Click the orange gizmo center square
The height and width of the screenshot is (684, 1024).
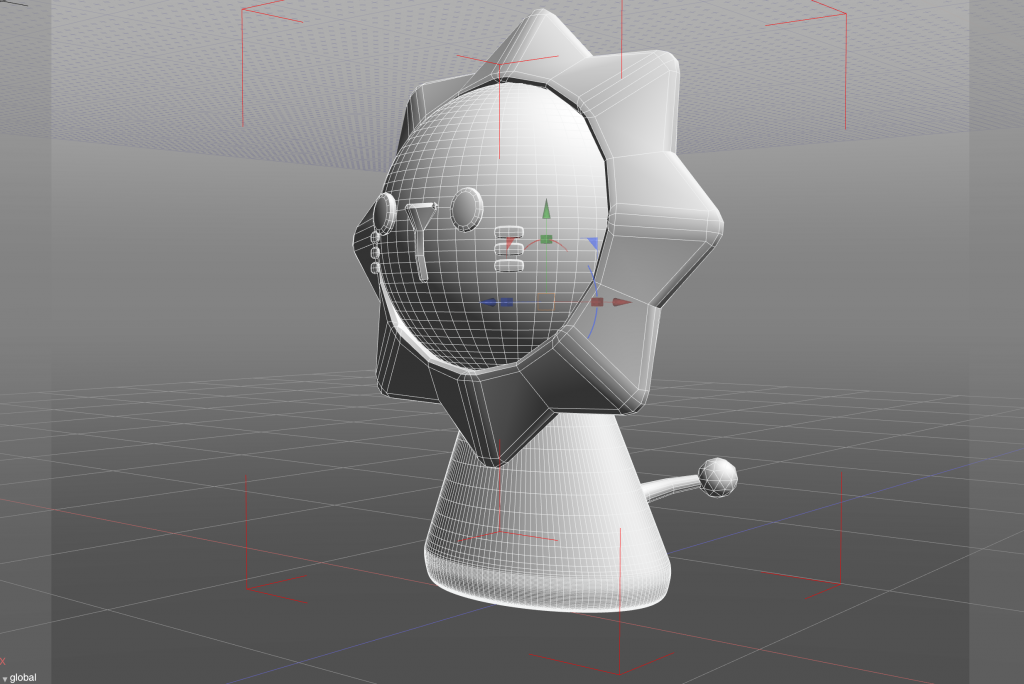546,302
